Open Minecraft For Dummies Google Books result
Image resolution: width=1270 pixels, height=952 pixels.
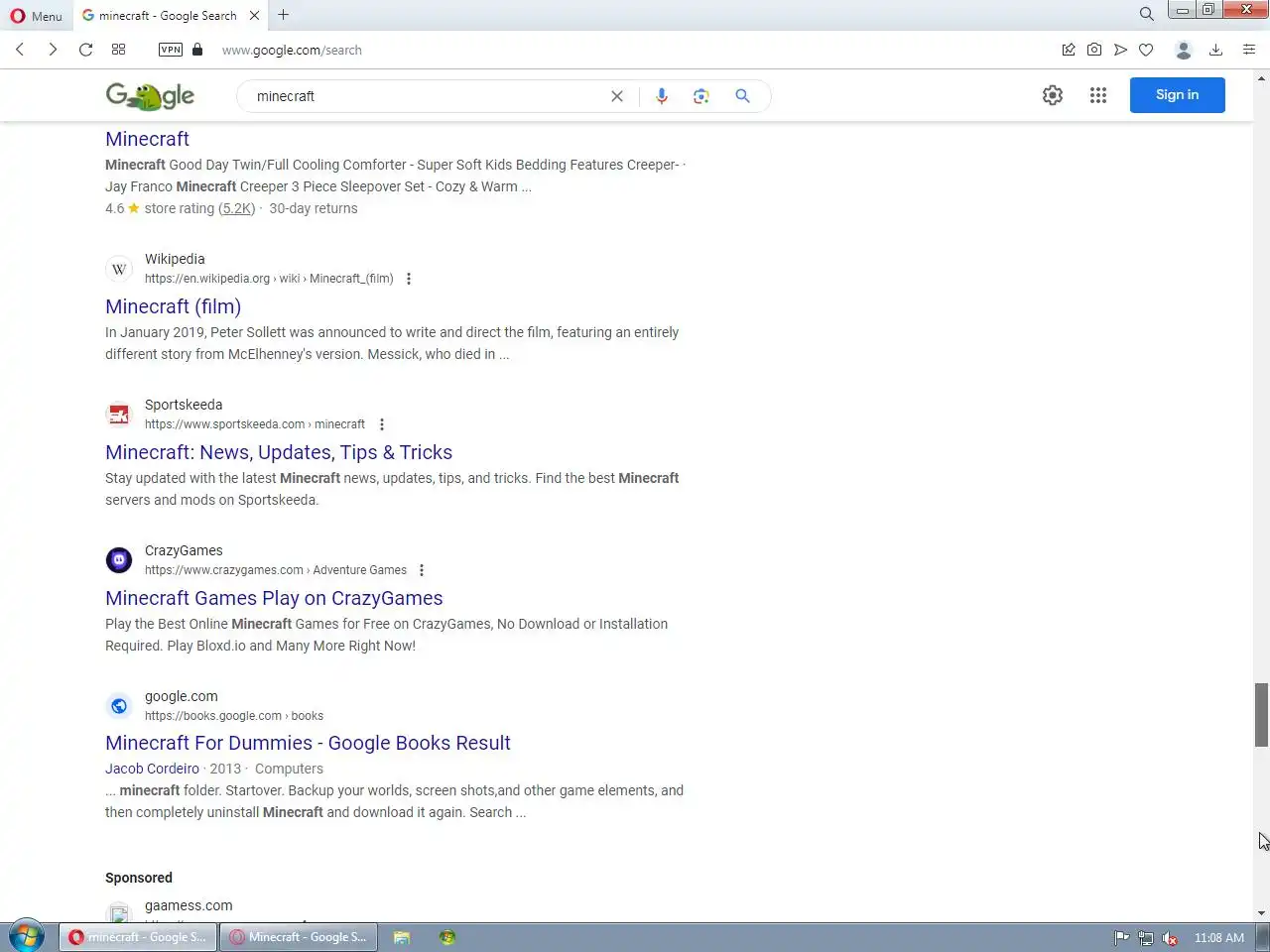(x=308, y=743)
